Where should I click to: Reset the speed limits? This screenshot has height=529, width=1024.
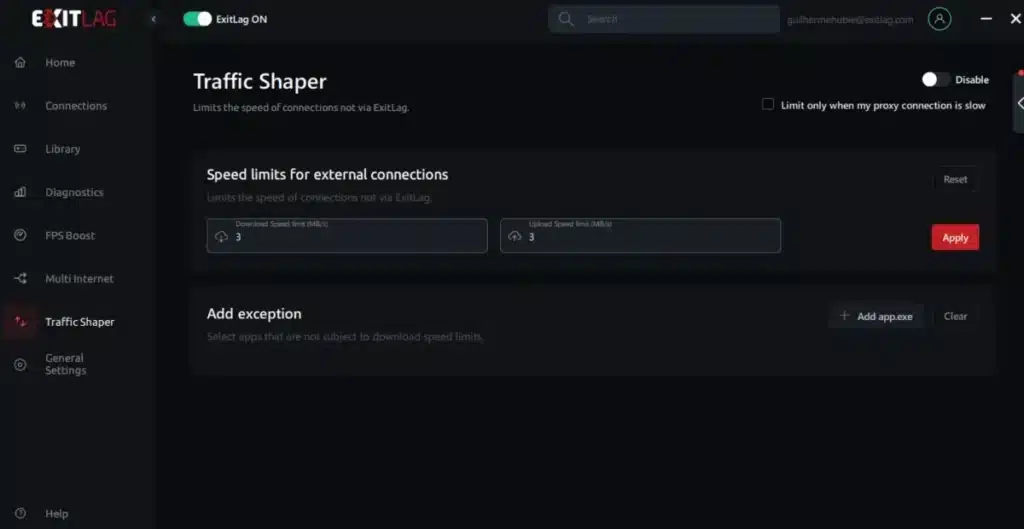point(955,180)
